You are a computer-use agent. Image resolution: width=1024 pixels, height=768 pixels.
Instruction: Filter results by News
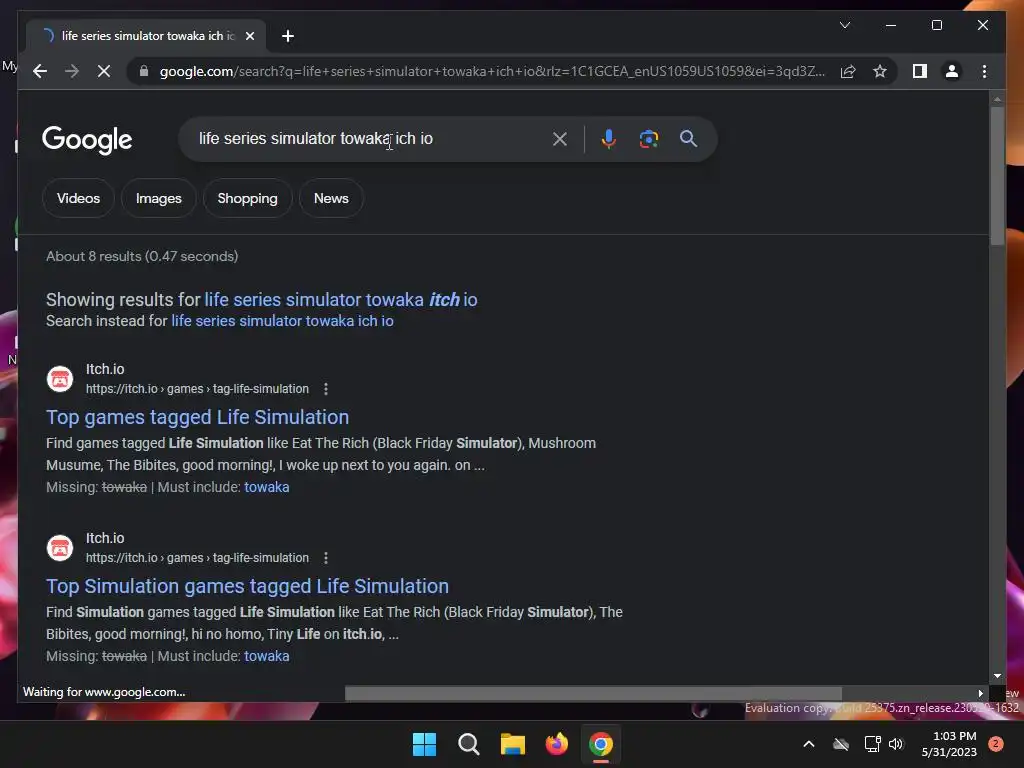point(331,199)
